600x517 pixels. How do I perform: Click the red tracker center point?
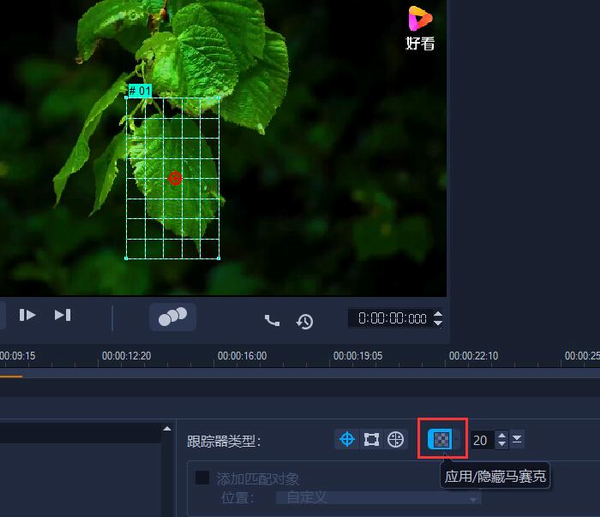tap(175, 178)
